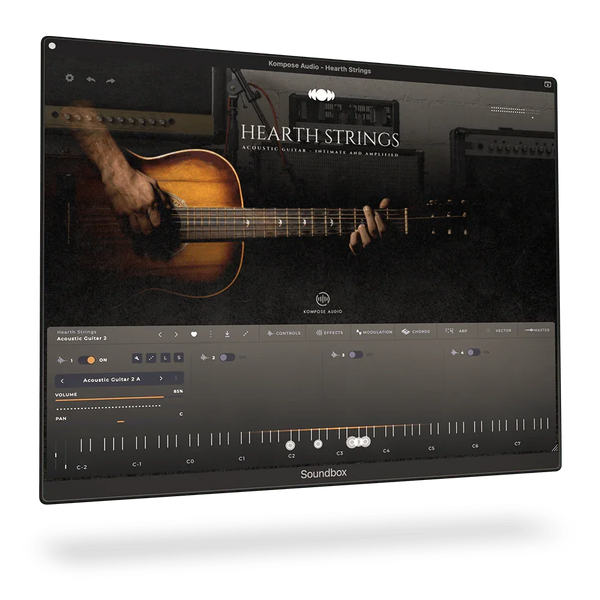Click the white logo above Hearth Strings title
The width and height of the screenshot is (600, 600).
tap(321, 95)
